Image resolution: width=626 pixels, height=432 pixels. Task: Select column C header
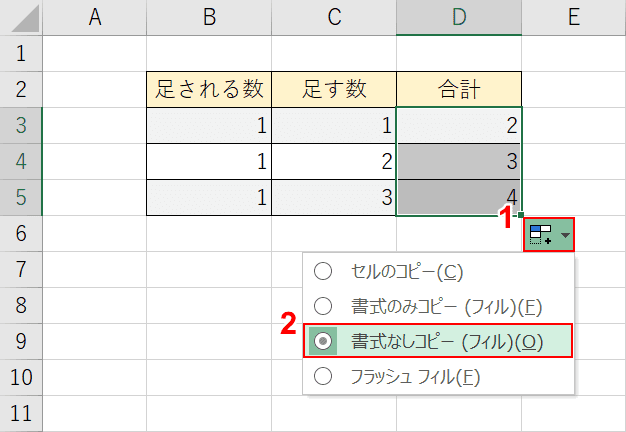334,18
